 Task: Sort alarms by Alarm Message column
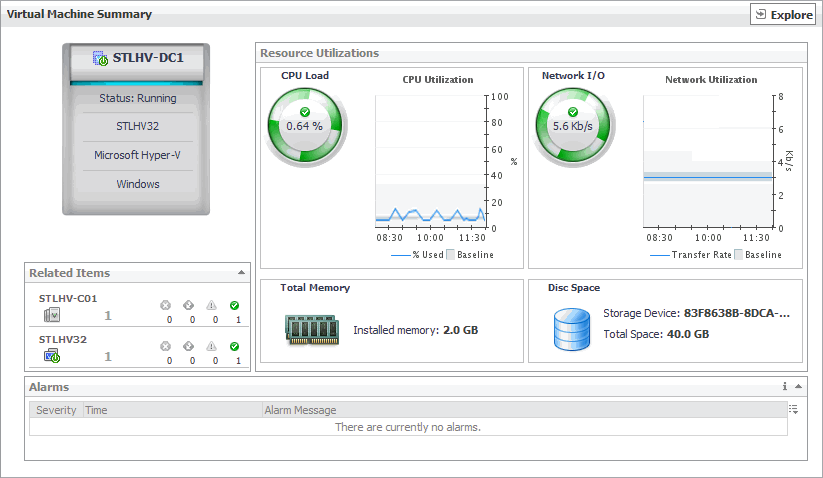pyautogui.click(x=524, y=410)
